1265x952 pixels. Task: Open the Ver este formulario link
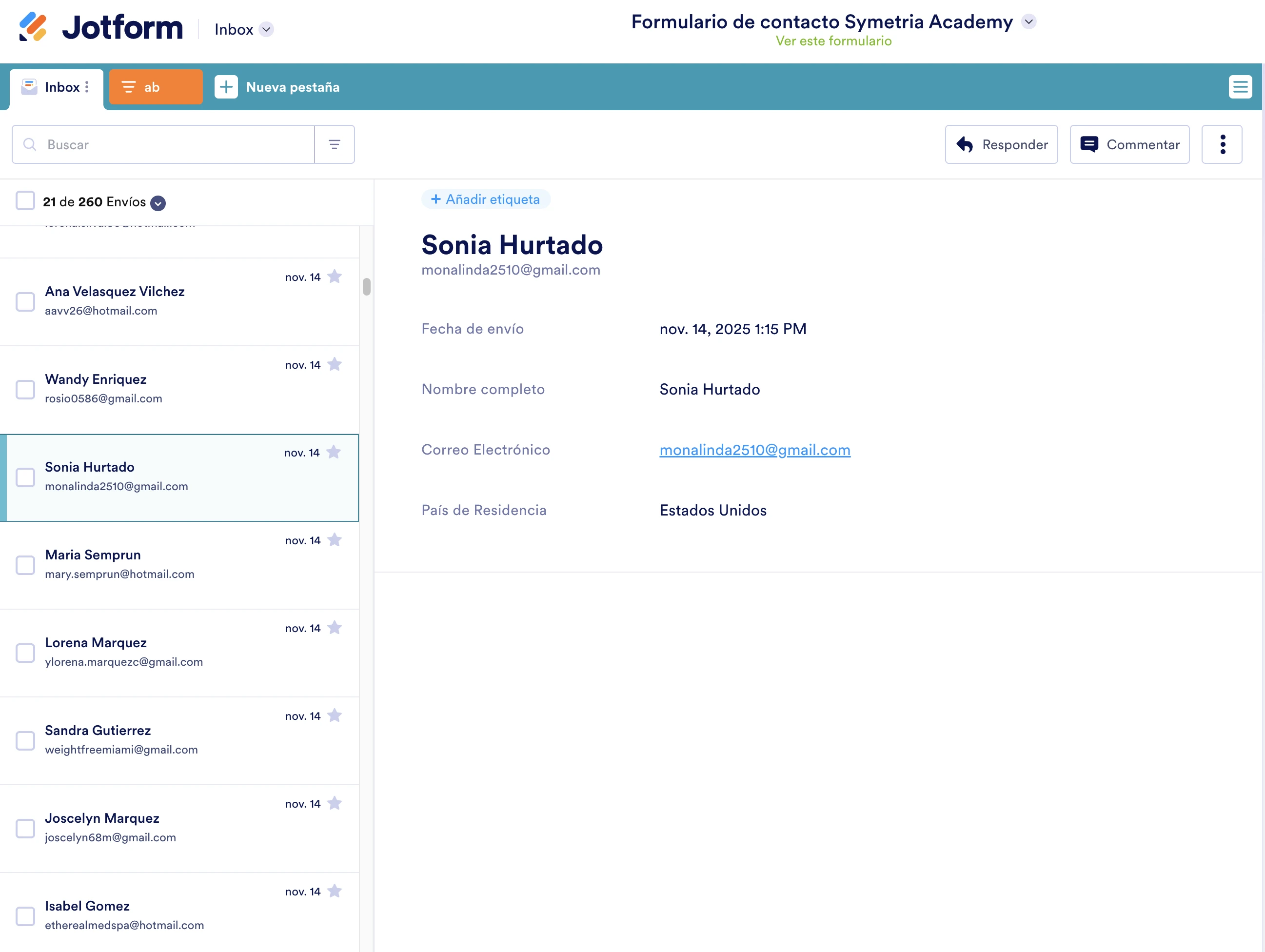[x=834, y=40]
